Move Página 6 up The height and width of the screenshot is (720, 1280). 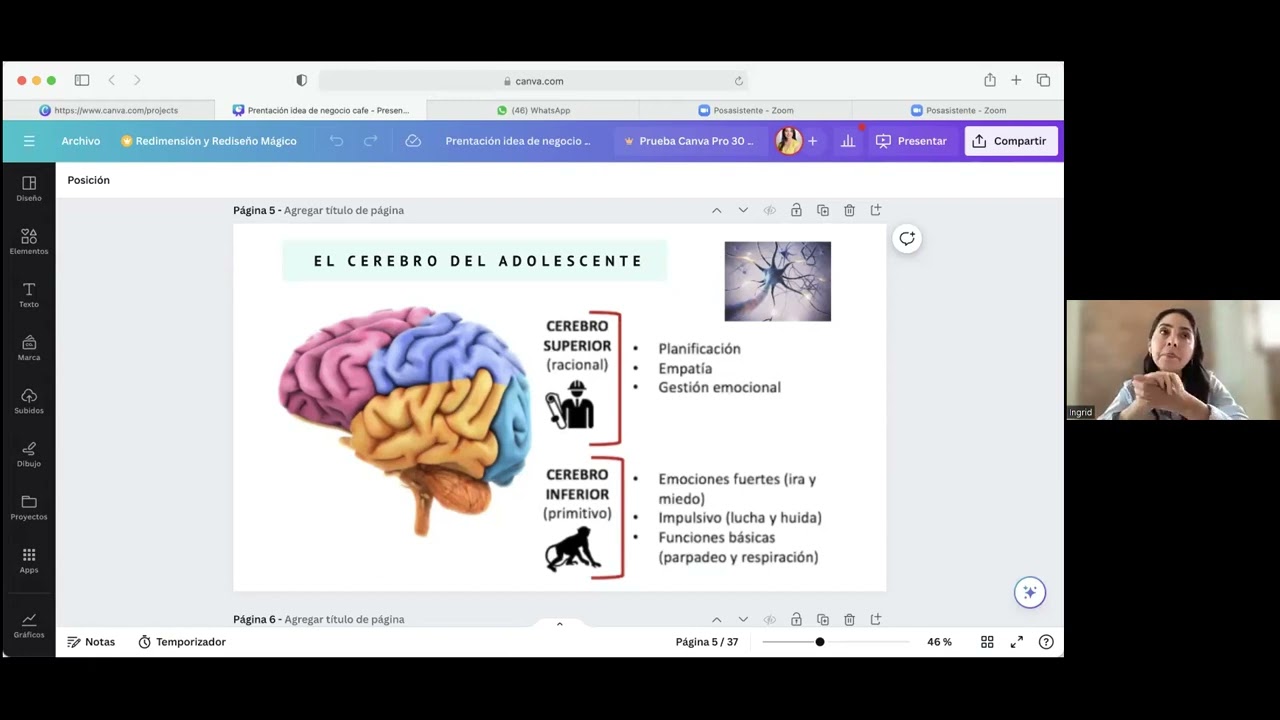(x=716, y=620)
